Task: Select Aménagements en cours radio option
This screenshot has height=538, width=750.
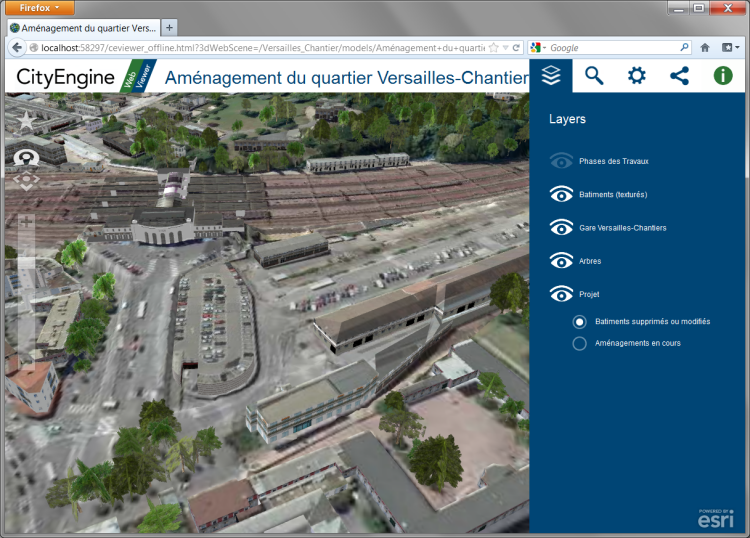Action: pyautogui.click(x=579, y=343)
